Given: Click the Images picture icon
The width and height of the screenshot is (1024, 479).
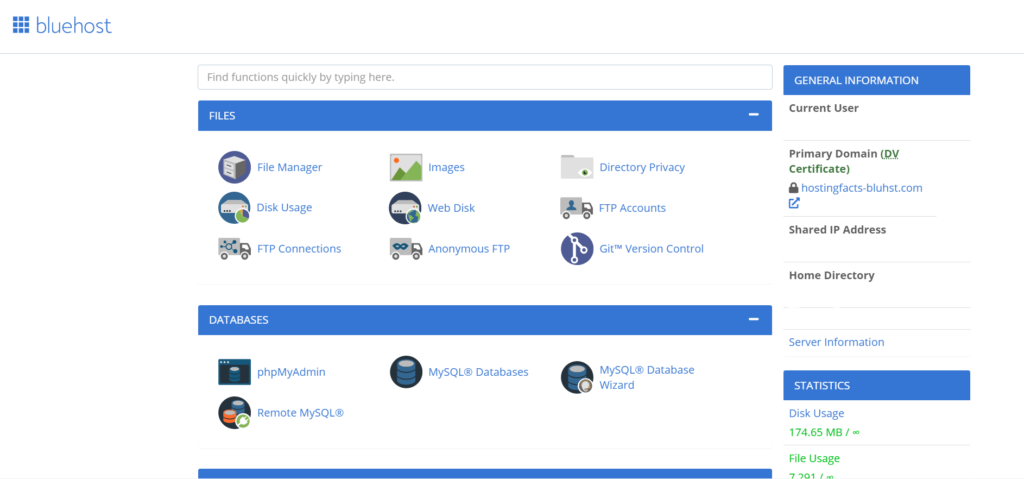Looking at the screenshot, I should tap(406, 167).
